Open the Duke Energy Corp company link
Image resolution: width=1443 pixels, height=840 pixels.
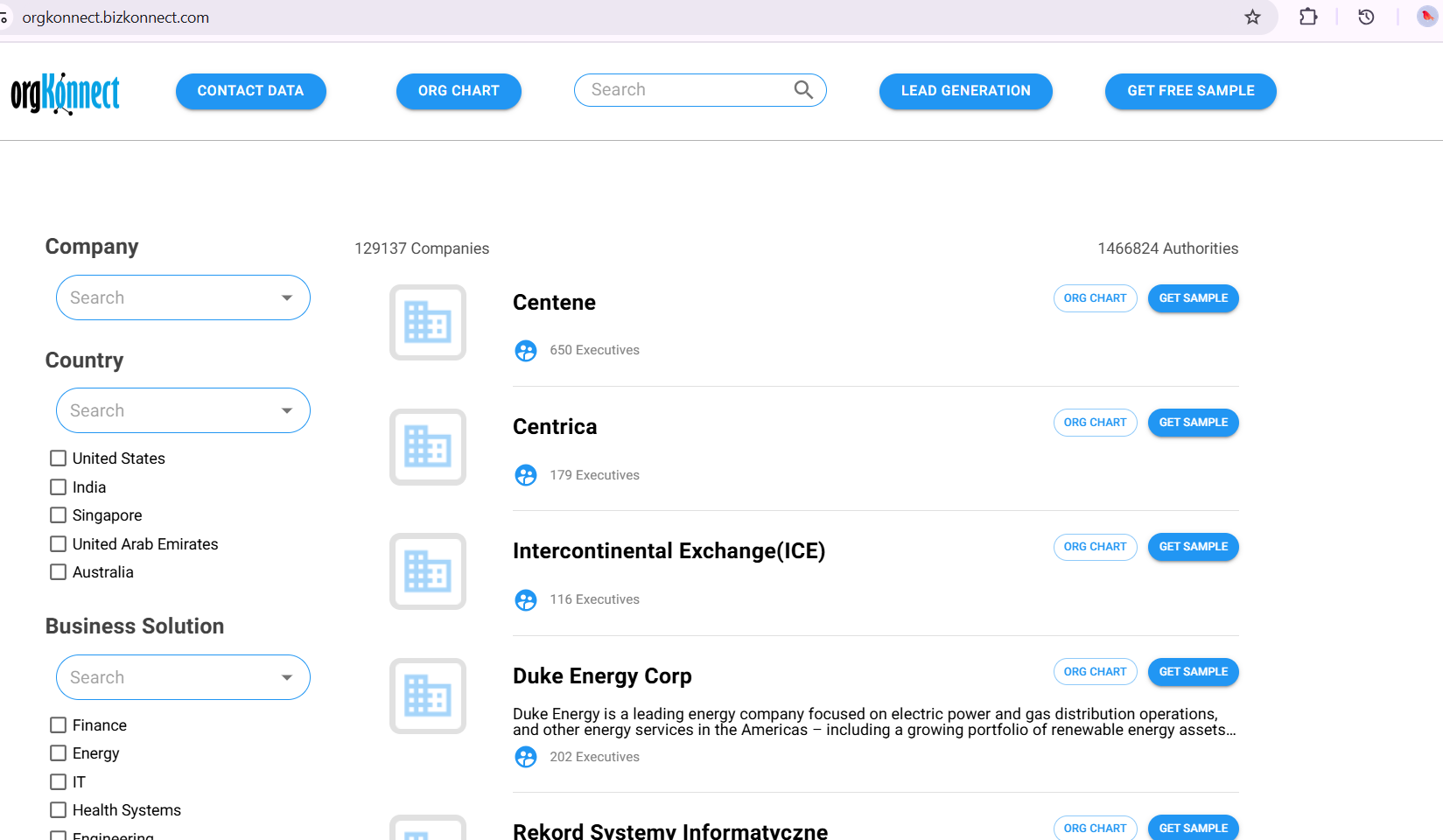(x=602, y=676)
